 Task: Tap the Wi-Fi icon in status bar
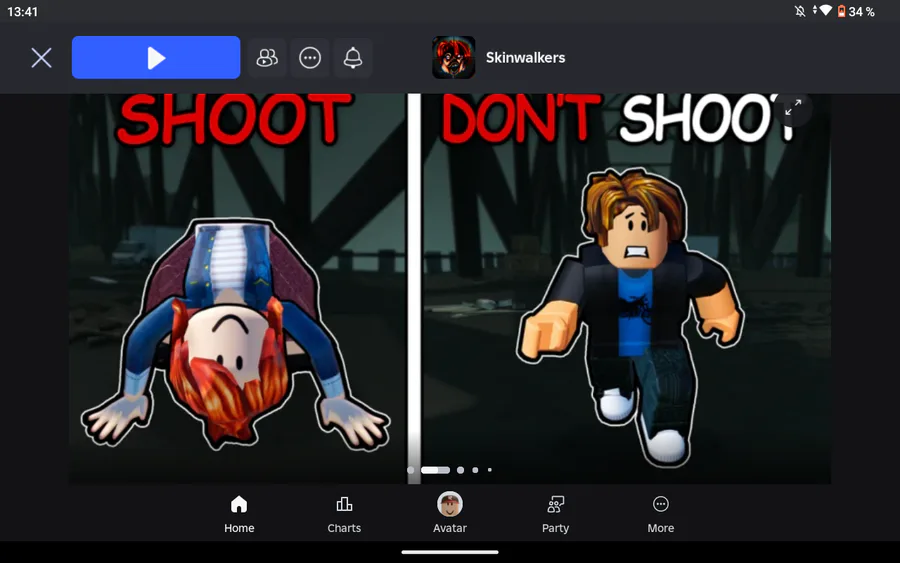825,10
